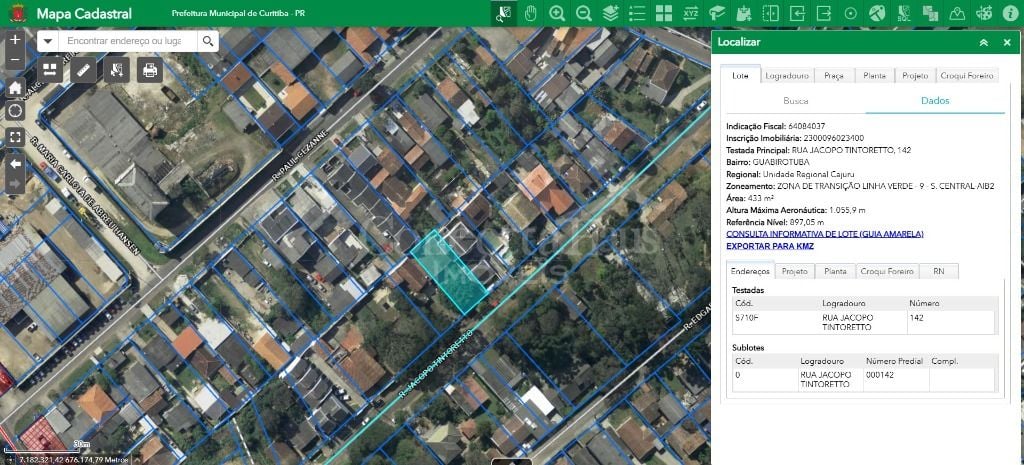1024x465 pixels.
Task: Open the ruler measurement tool
Action: coord(83,69)
